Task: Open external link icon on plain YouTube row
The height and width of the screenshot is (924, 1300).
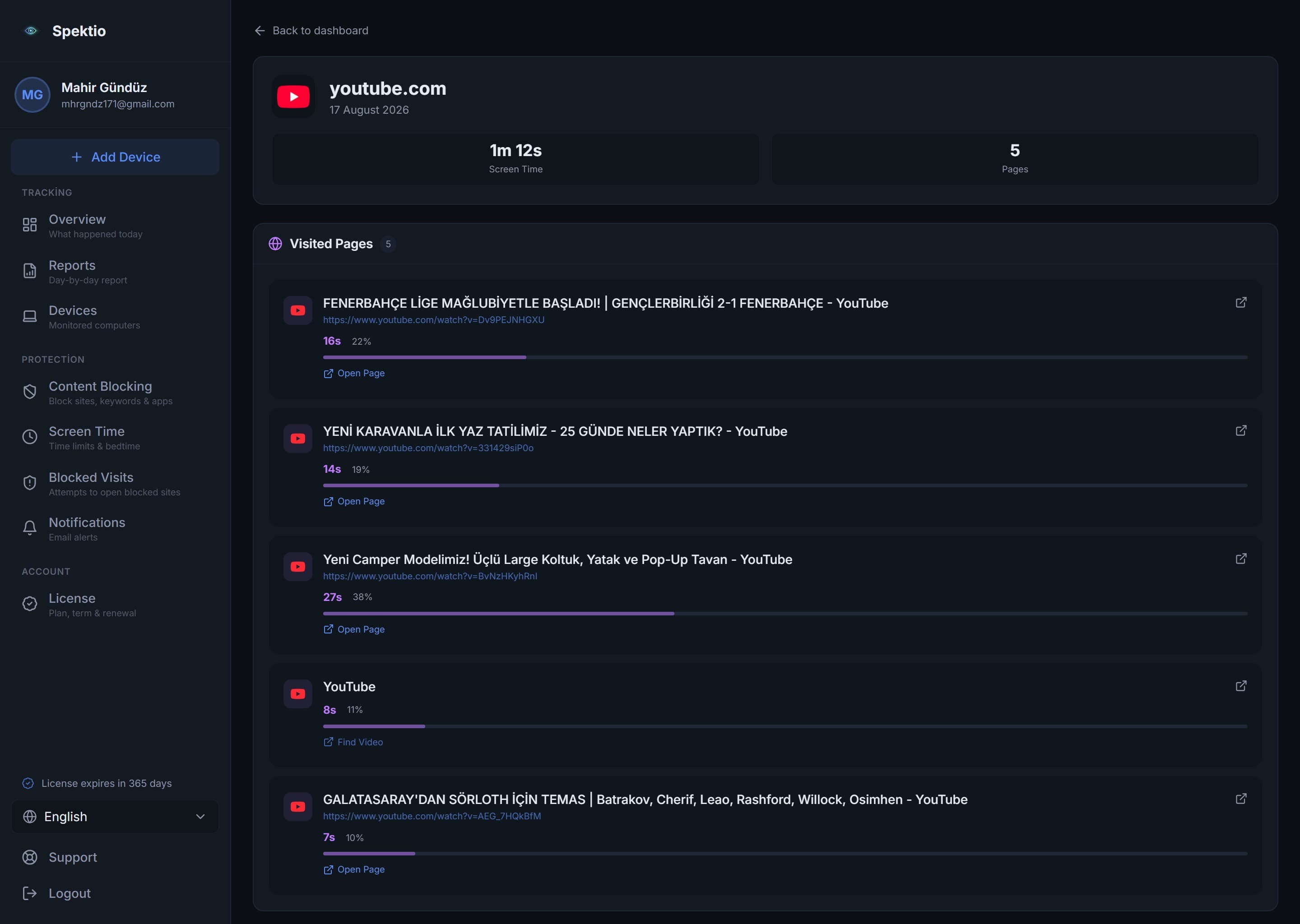Action: (1241, 686)
